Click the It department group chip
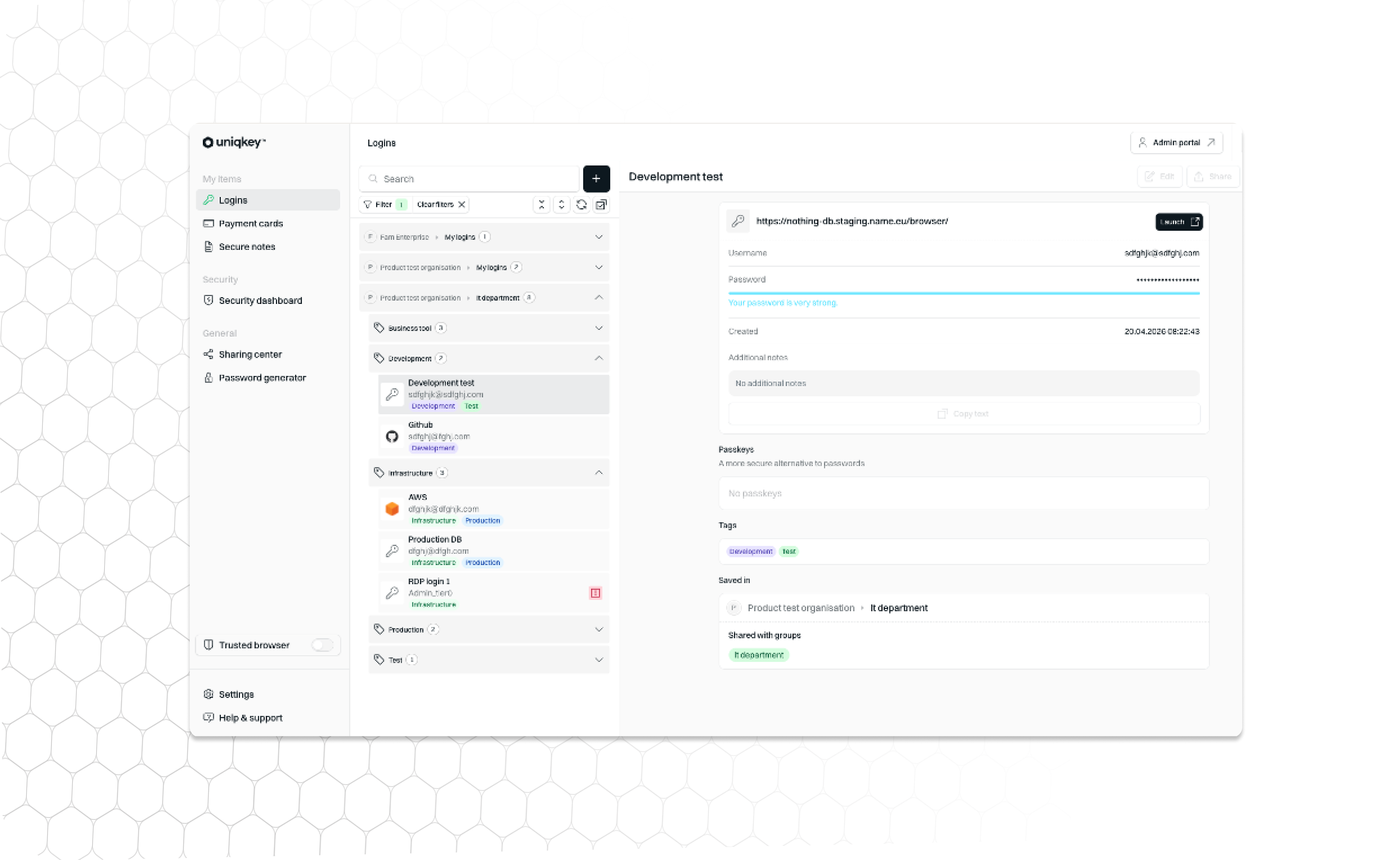The width and height of the screenshot is (1400, 860). tap(759, 655)
